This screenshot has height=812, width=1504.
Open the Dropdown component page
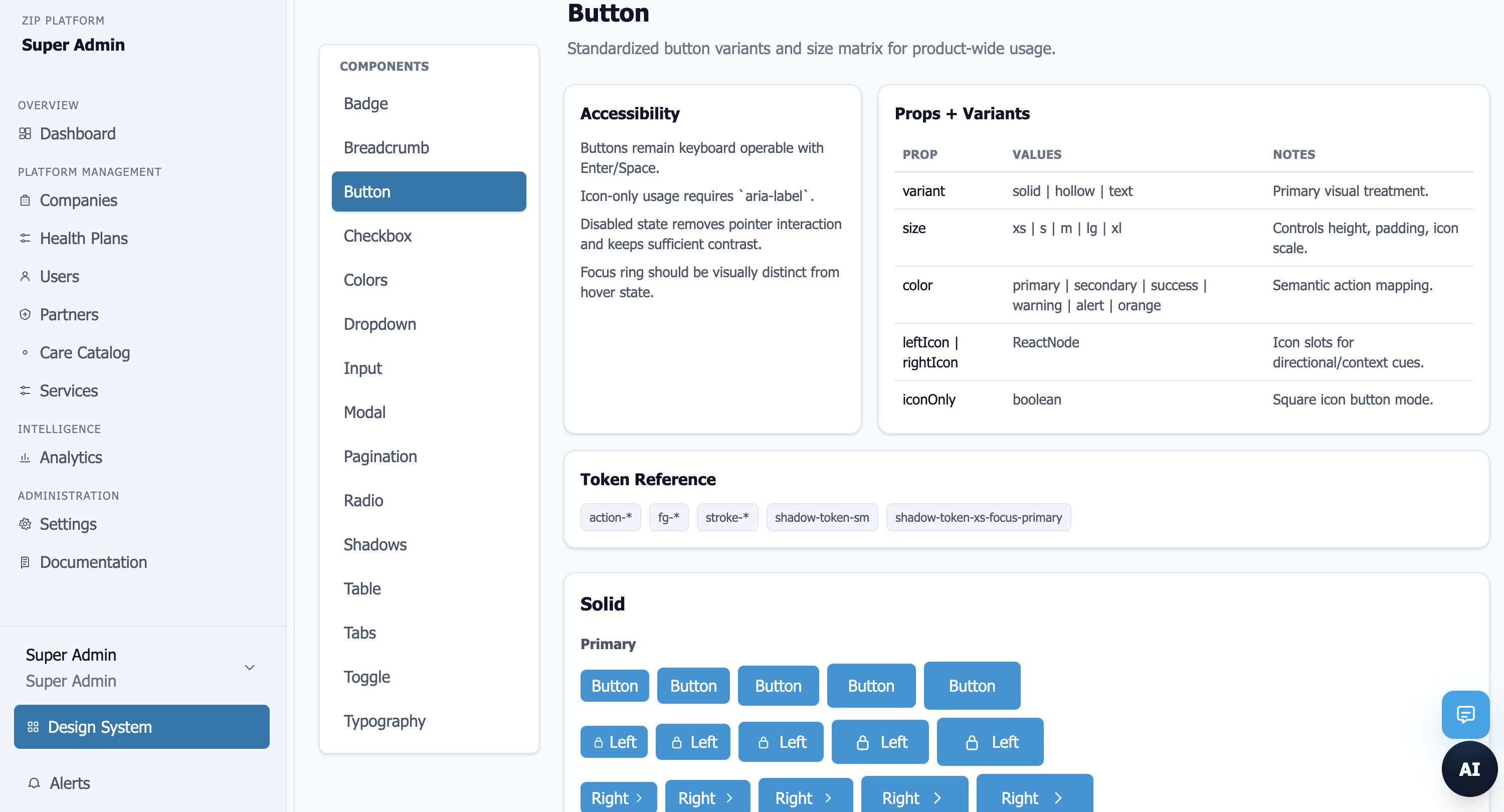coord(380,324)
